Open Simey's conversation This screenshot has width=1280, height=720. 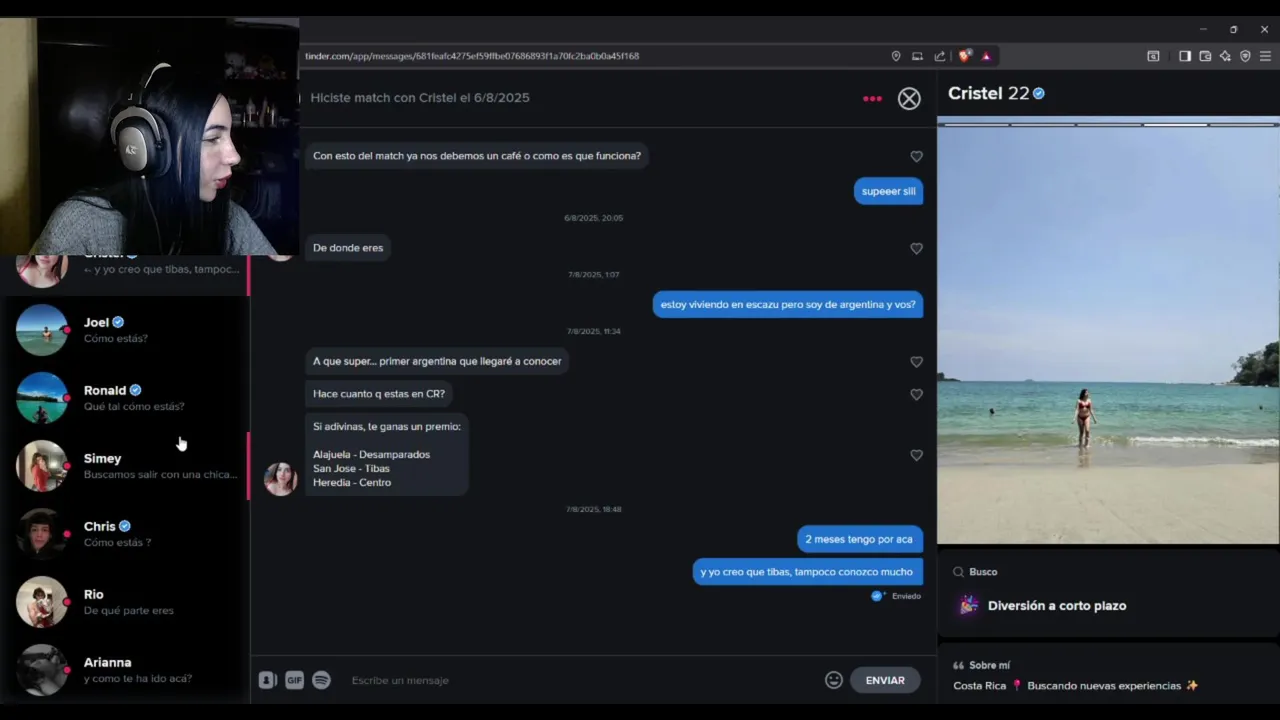click(x=125, y=466)
